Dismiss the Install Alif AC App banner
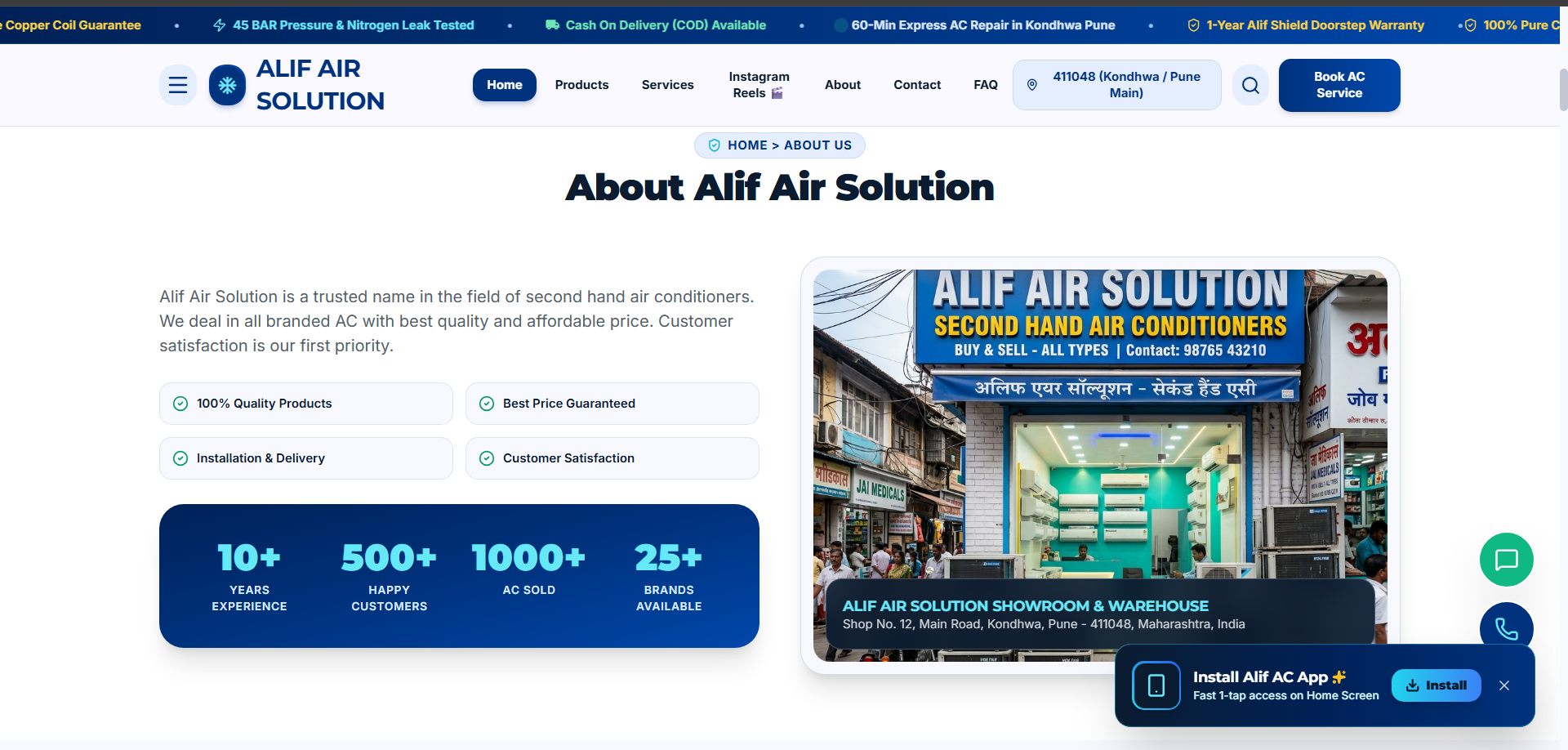The height and width of the screenshot is (750, 1568). 1504,685
